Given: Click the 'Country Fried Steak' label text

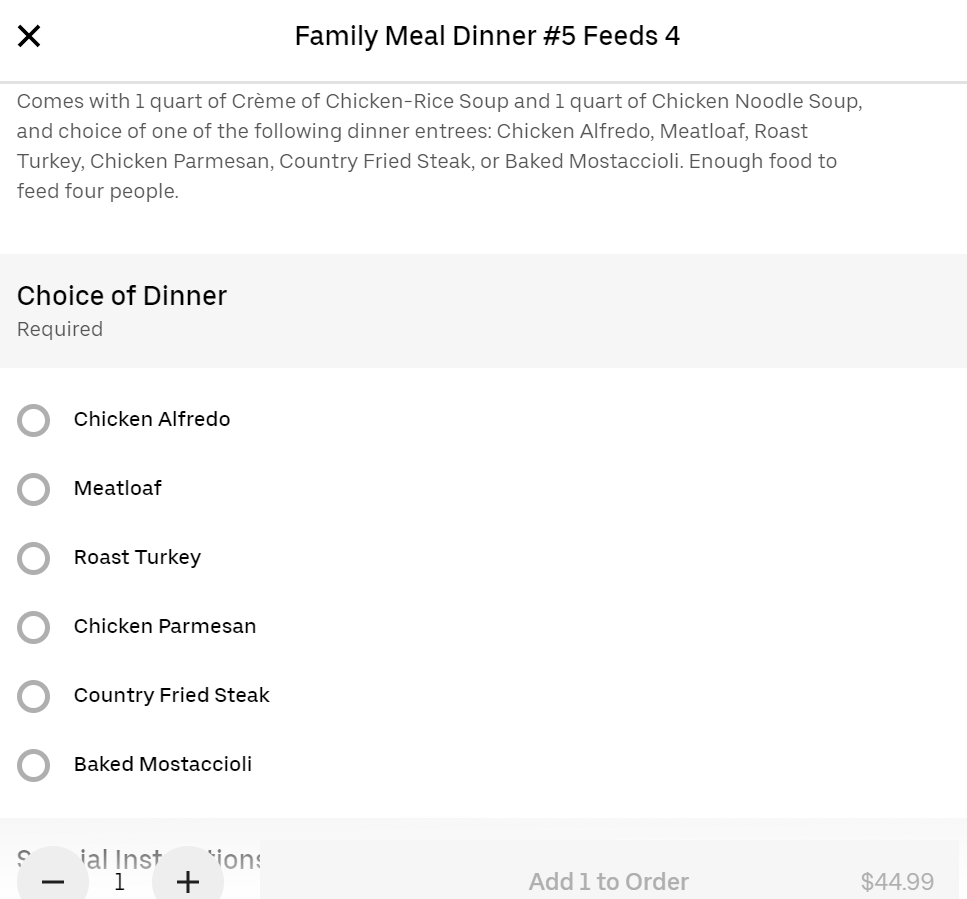Looking at the screenshot, I should click(x=172, y=695).
